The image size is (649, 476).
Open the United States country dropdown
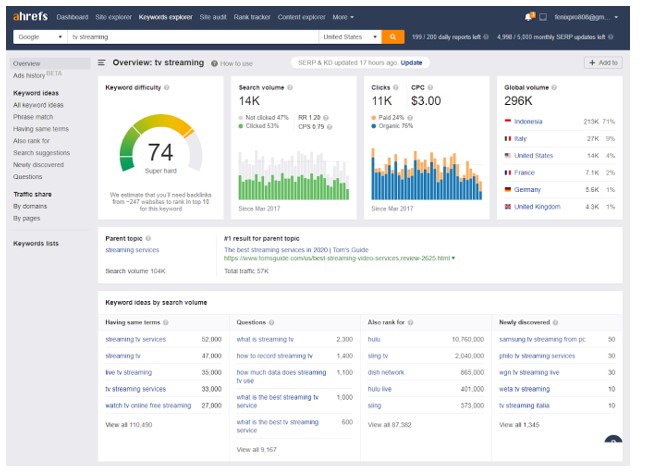350,37
